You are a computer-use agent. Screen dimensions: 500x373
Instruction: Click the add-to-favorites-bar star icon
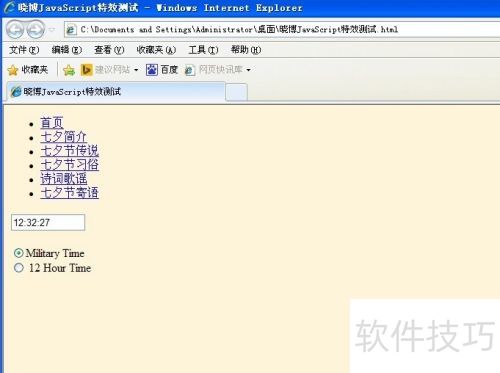point(69,70)
